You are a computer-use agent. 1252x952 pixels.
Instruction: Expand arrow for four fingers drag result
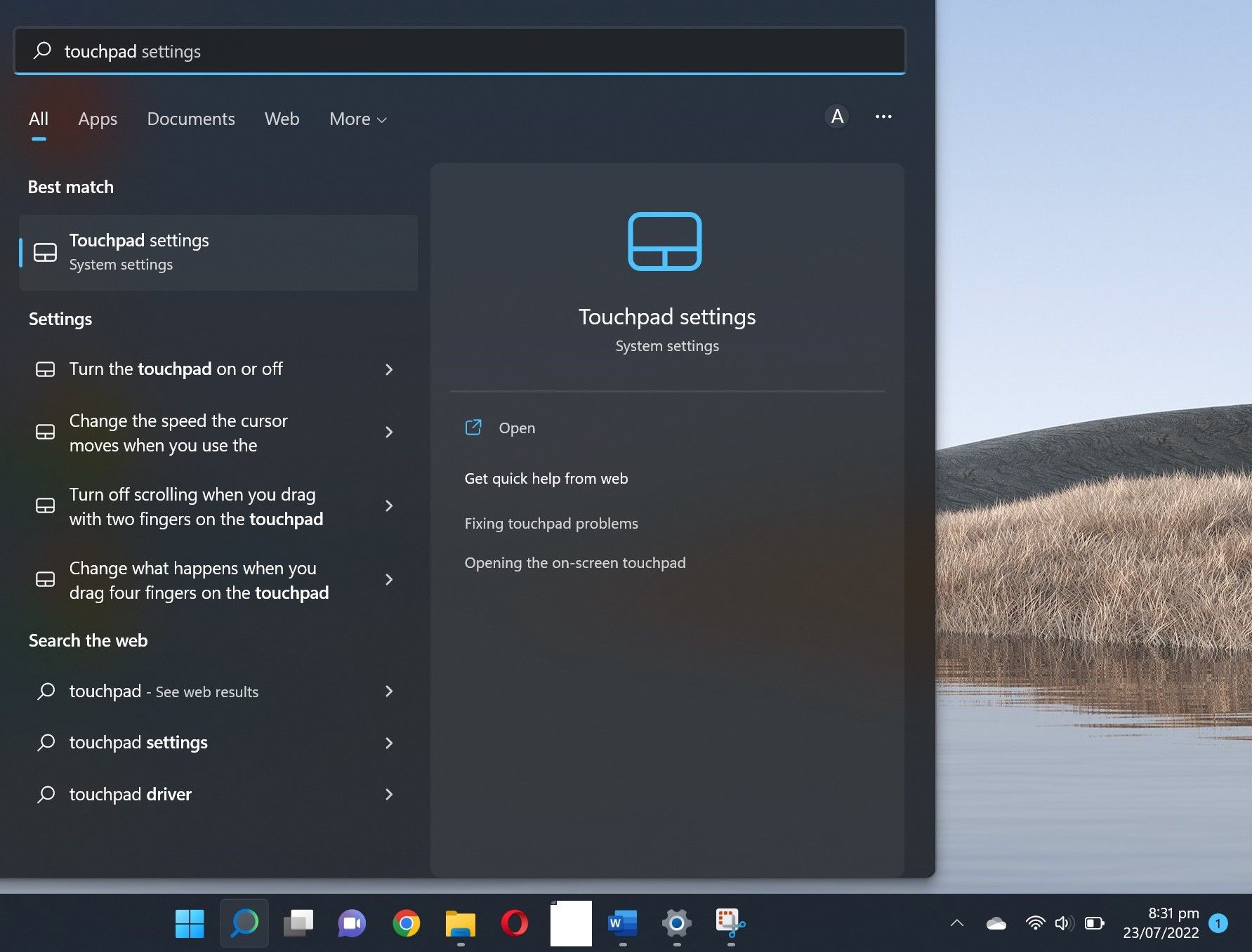389,579
